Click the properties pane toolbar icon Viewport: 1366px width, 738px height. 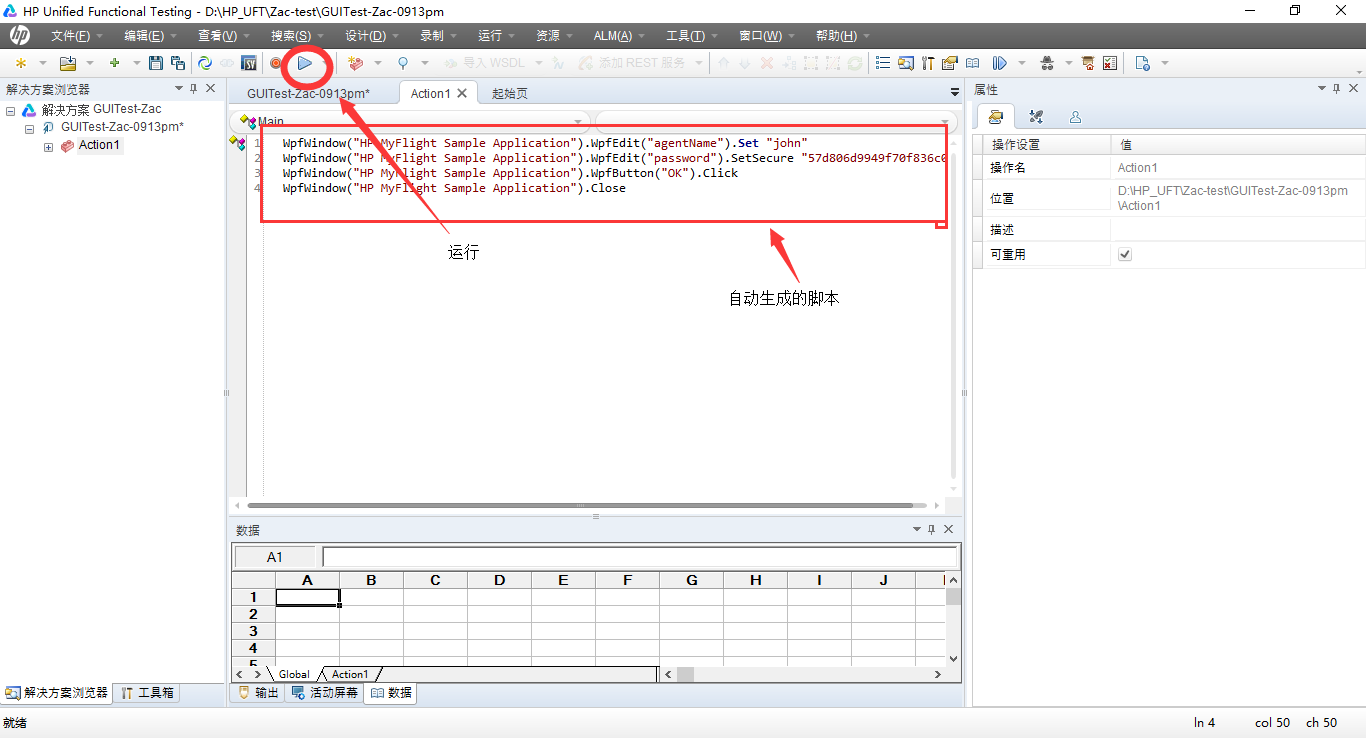coord(949,63)
